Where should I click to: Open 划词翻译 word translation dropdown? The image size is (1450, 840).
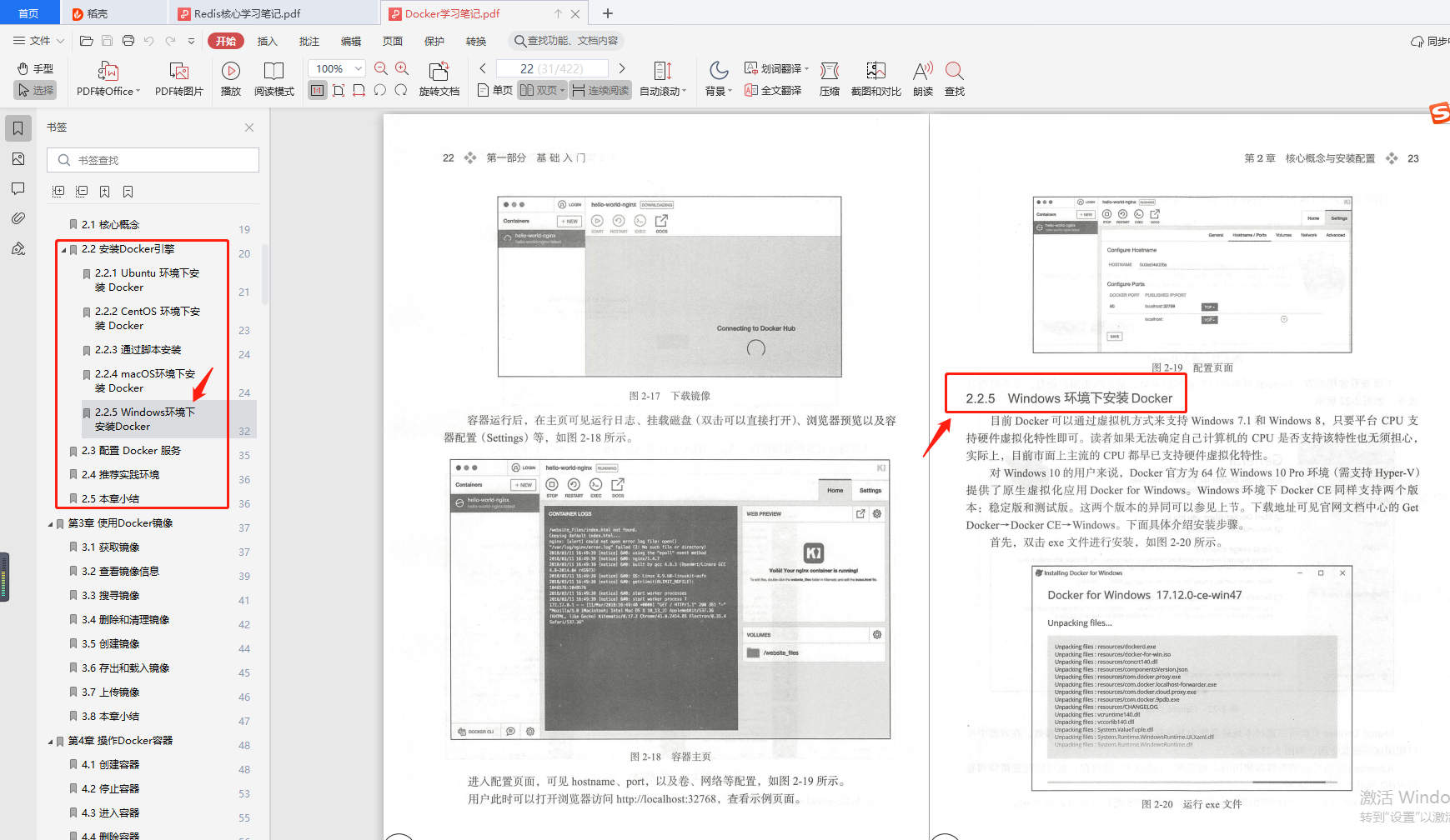tap(776, 68)
